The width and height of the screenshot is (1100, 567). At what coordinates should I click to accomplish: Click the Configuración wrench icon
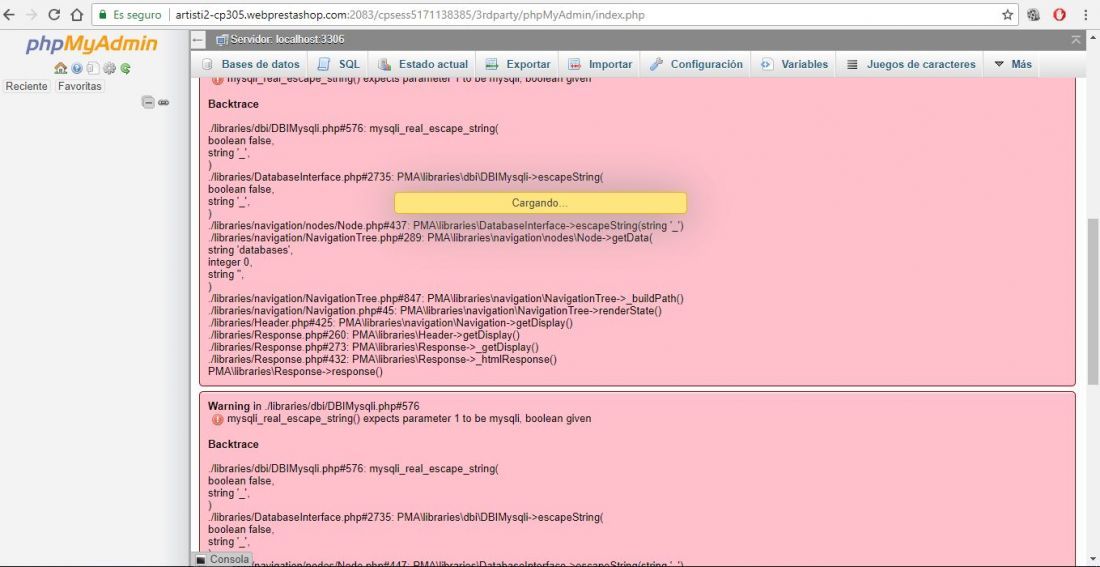[656, 65]
